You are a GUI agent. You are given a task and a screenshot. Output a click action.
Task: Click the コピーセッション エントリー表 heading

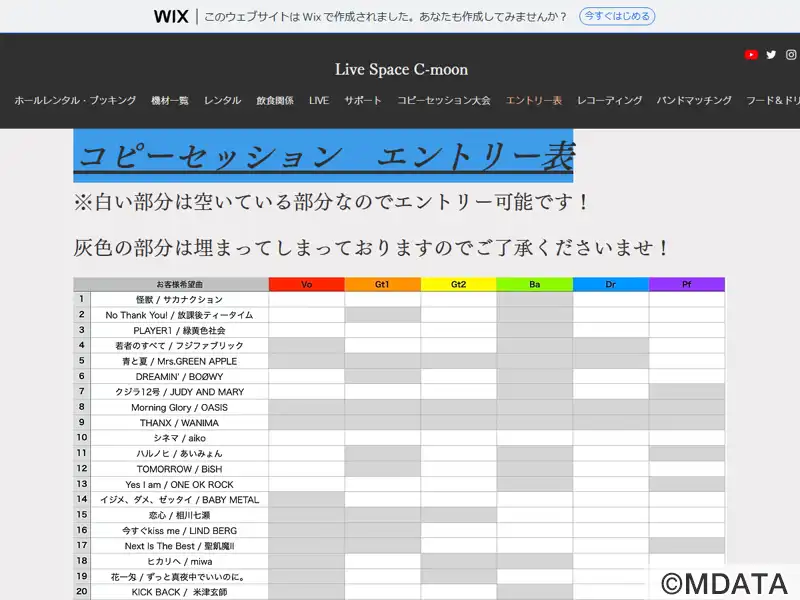(x=323, y=156)
